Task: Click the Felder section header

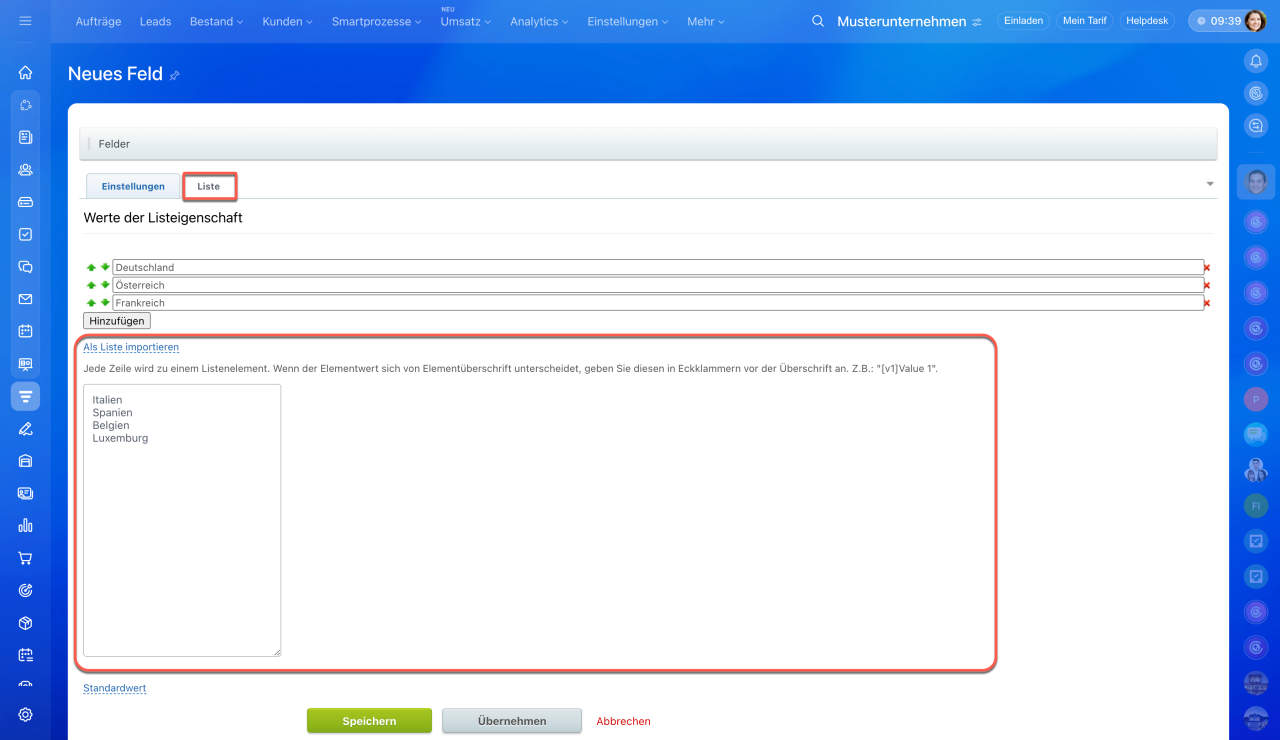Action: point(648,144)
